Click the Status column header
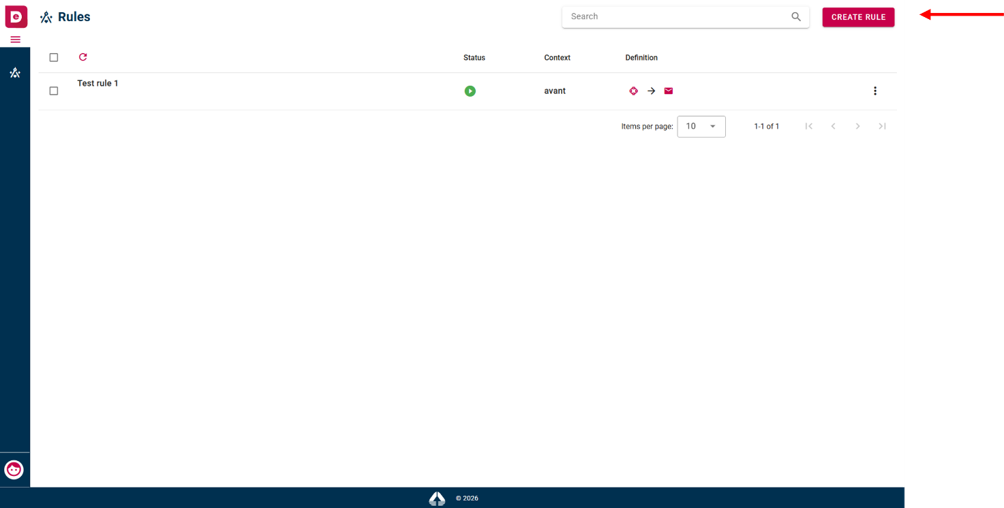 coord(474,58)
